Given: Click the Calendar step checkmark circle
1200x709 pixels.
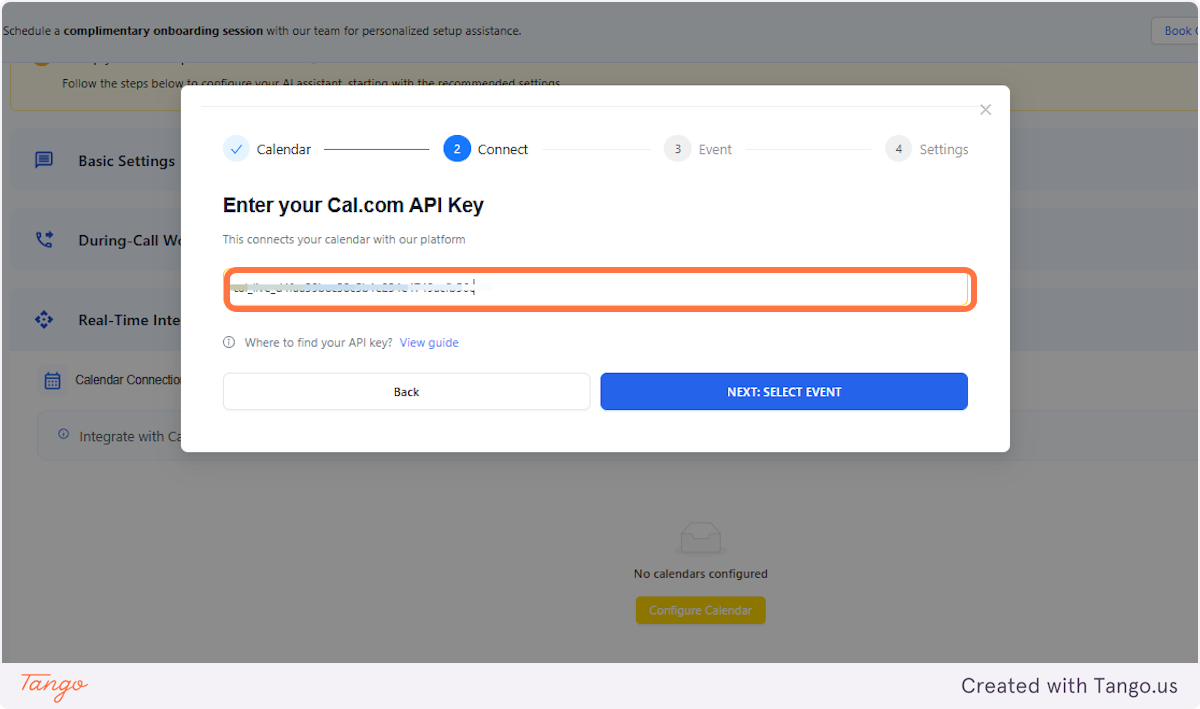Looking at the screenshot, I should 236,148.
